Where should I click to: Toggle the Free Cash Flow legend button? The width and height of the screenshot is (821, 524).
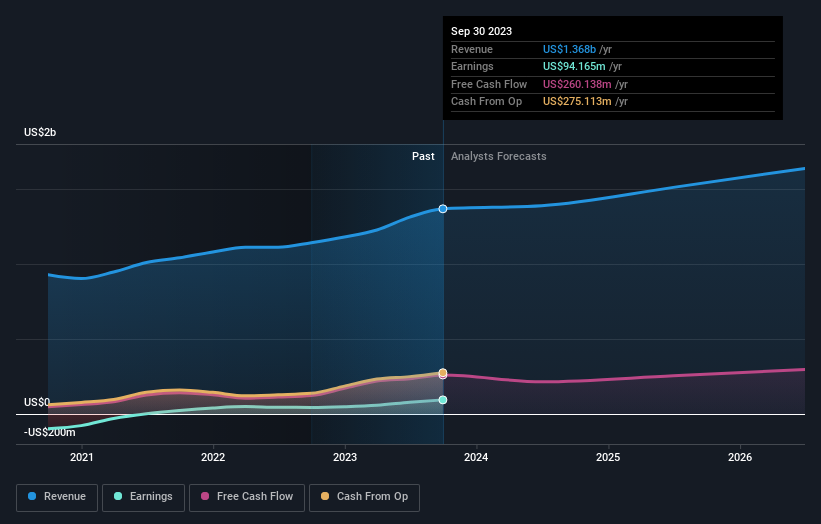tap(247, 497)
